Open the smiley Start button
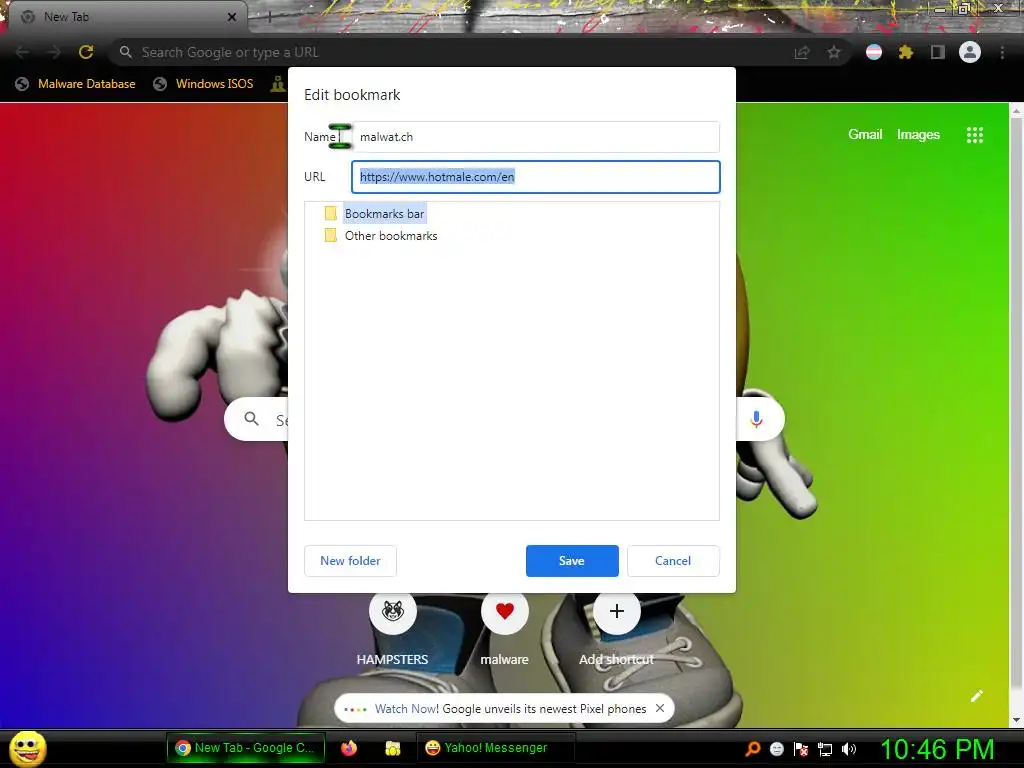 pyautogui.click(x=27, y=748)
